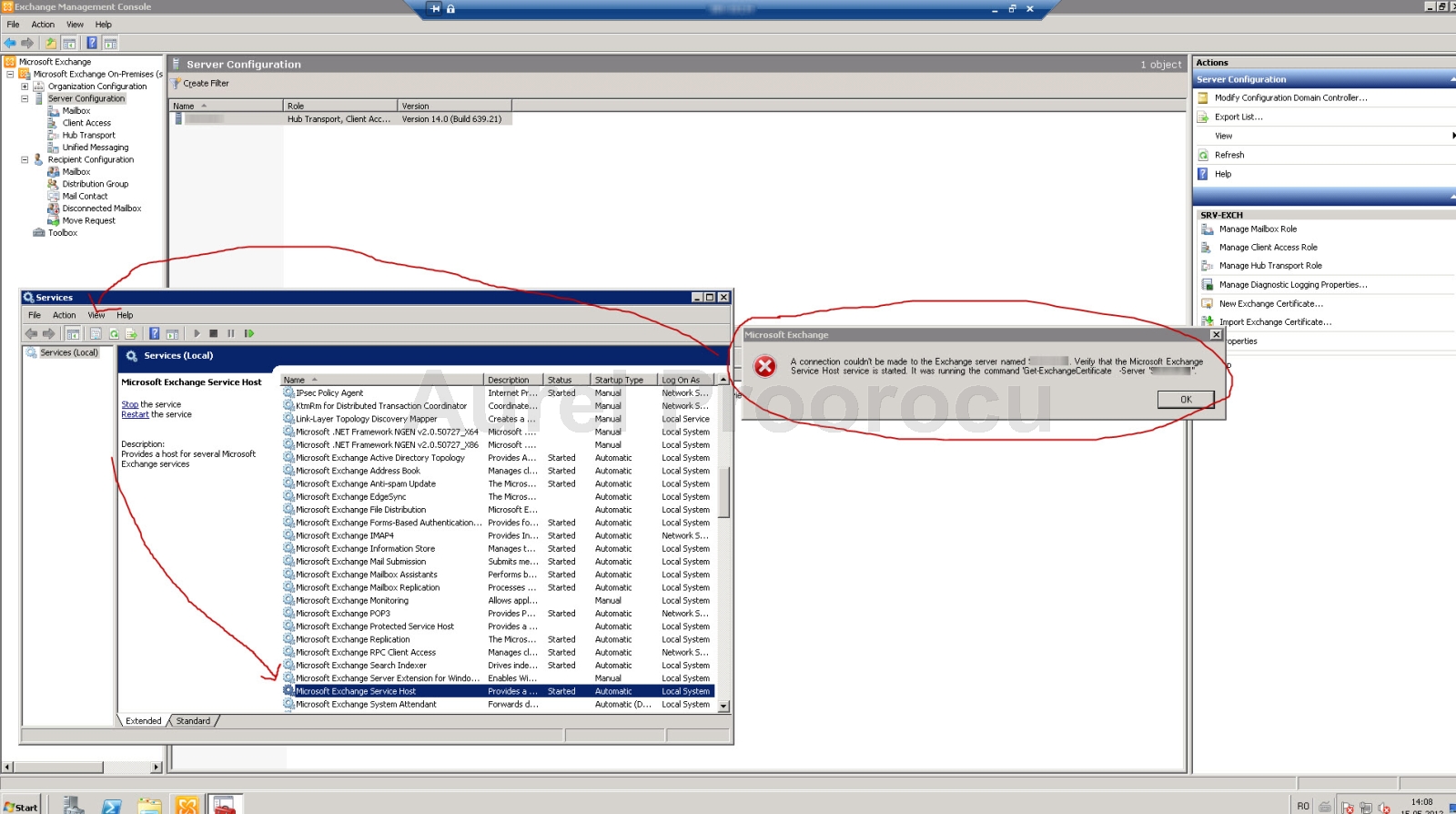This screenshot has height=814, width=1456.
Task: Open the File menu in Exchange Management Console
Action: (13, 25)
